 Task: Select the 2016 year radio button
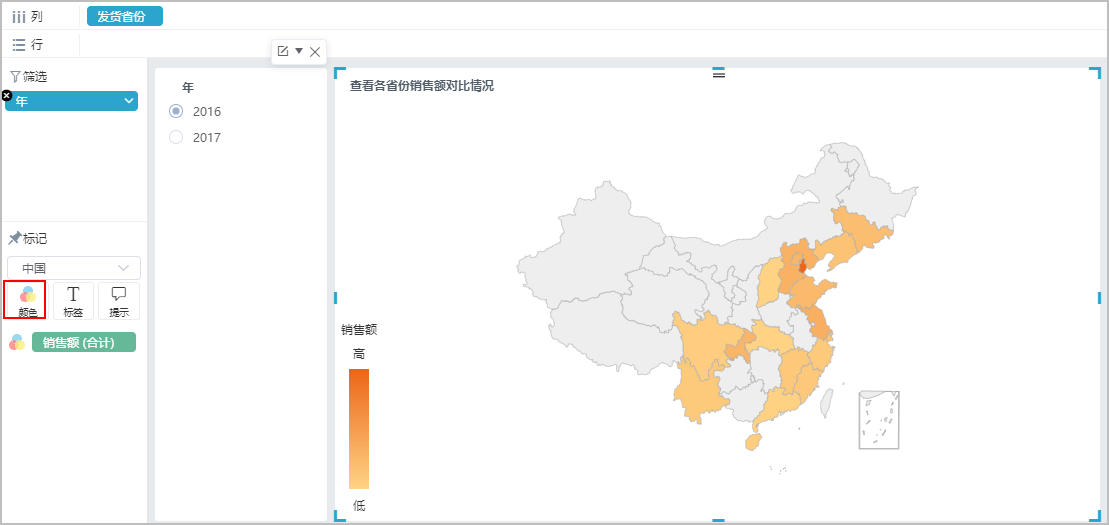(x=176, y=111)
